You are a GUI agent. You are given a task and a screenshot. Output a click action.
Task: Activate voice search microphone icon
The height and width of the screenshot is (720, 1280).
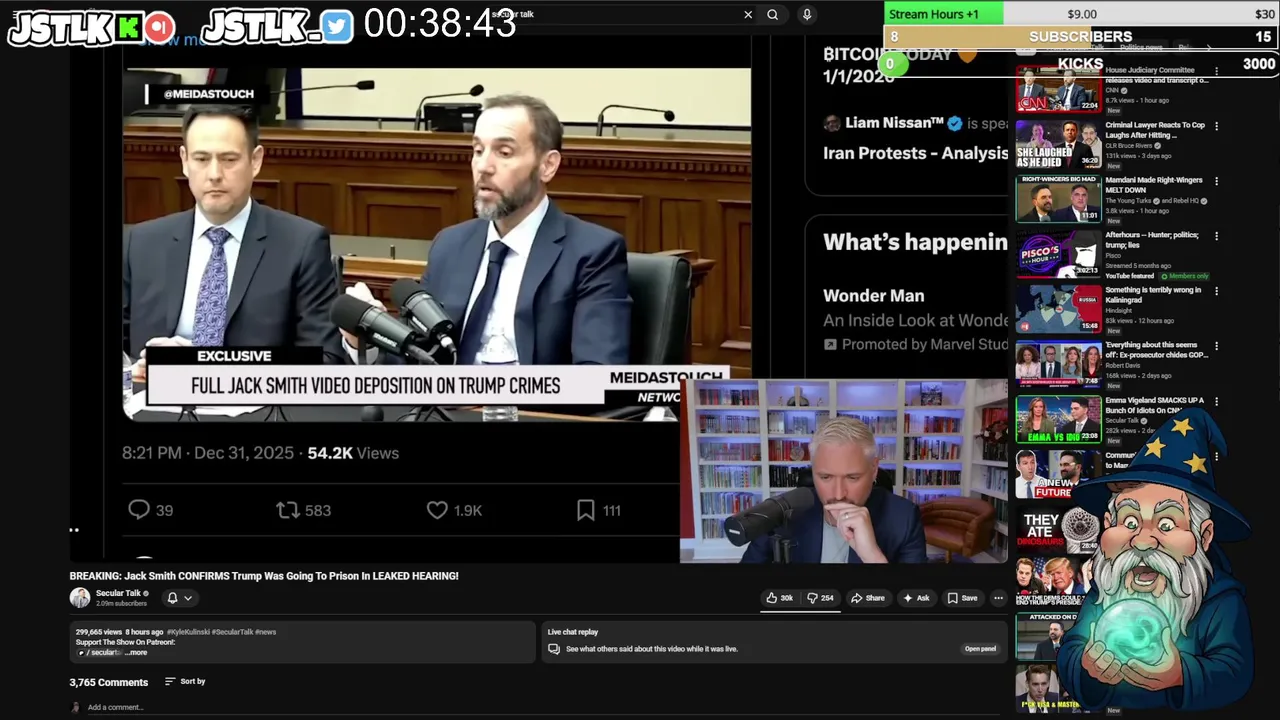[x=807, y=15]
